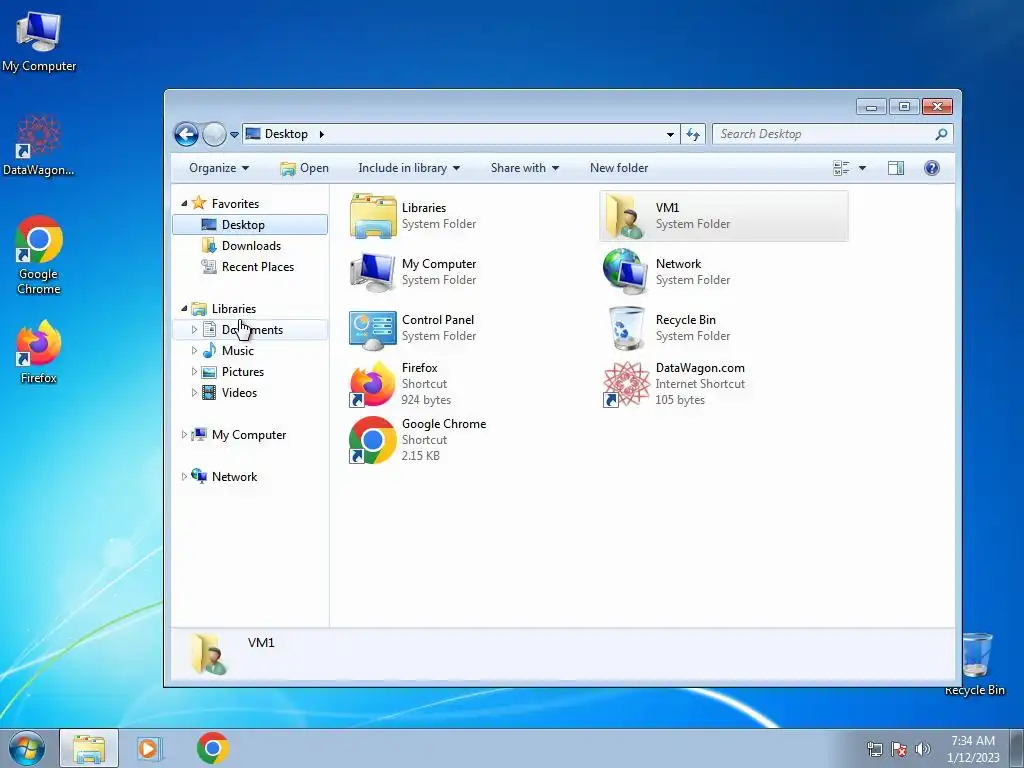
Task: Open the Share with menu
Action: 524,168
